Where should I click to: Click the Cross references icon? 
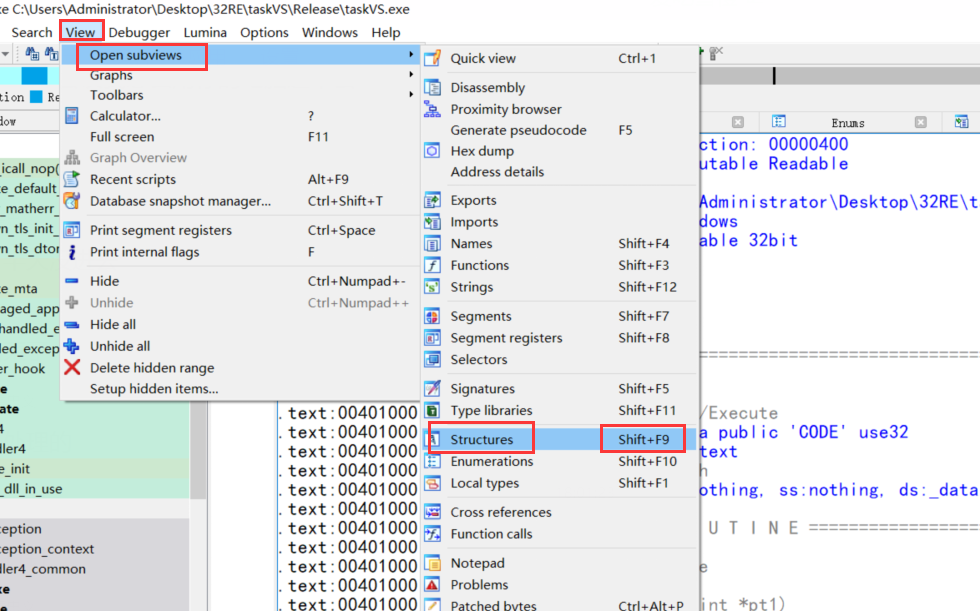[432, 512]
